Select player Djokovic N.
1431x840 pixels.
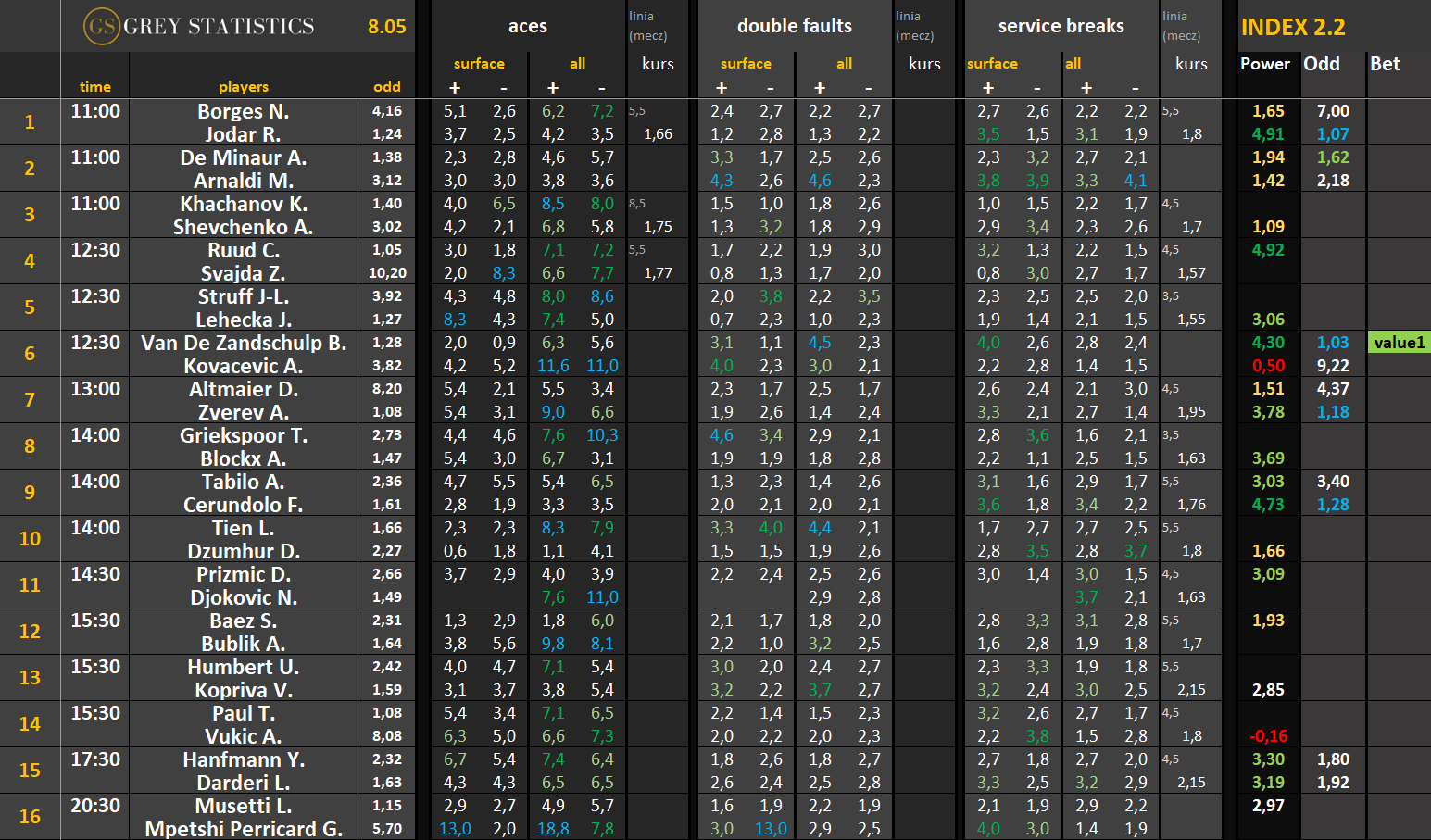click(244, 597)
